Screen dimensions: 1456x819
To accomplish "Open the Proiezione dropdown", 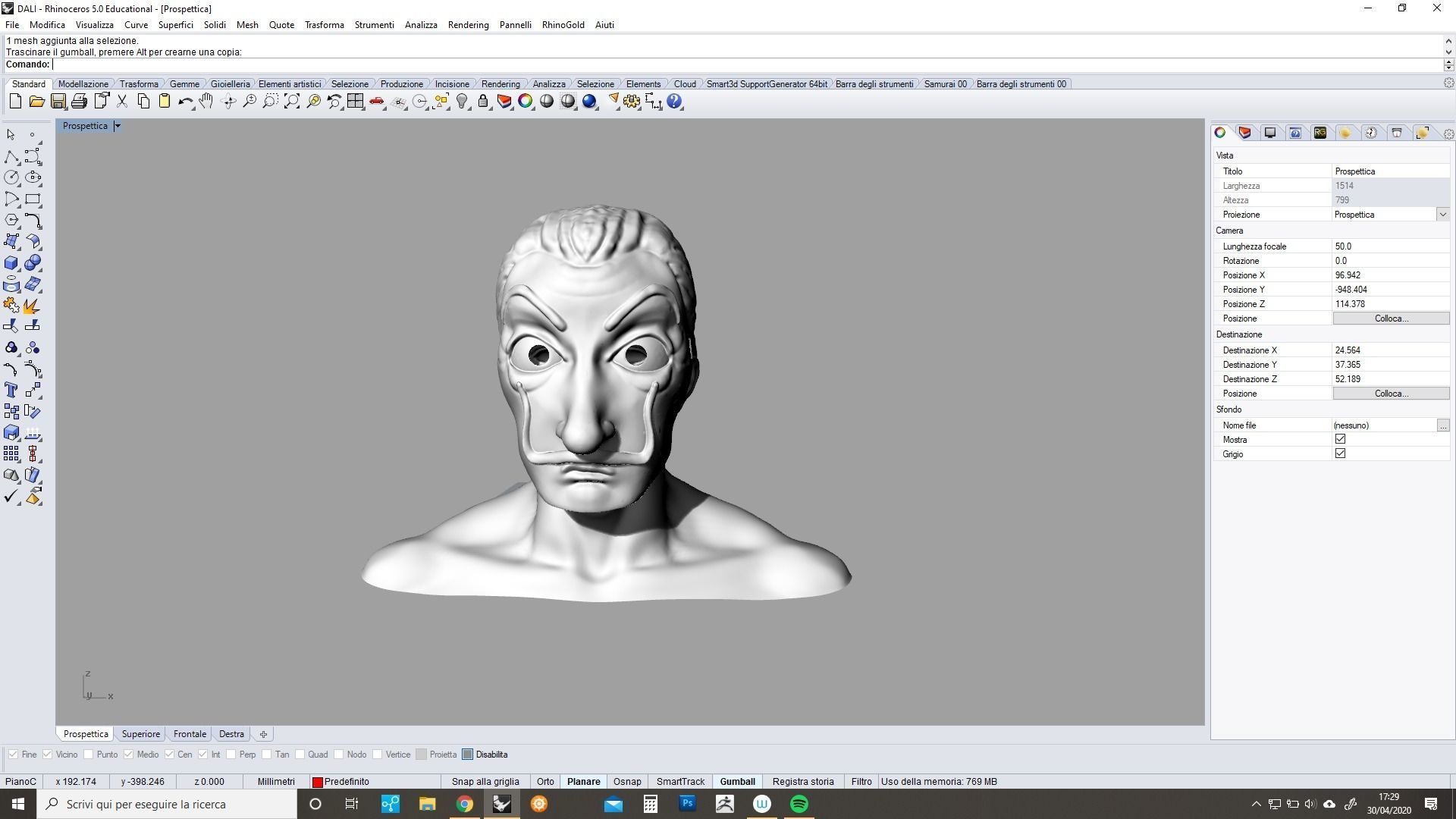I will tap(1442, 215).
